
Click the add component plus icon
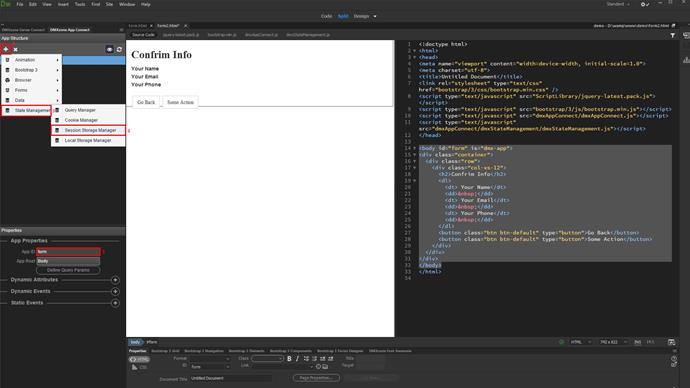pyautogui.click(x=6, y=49)
